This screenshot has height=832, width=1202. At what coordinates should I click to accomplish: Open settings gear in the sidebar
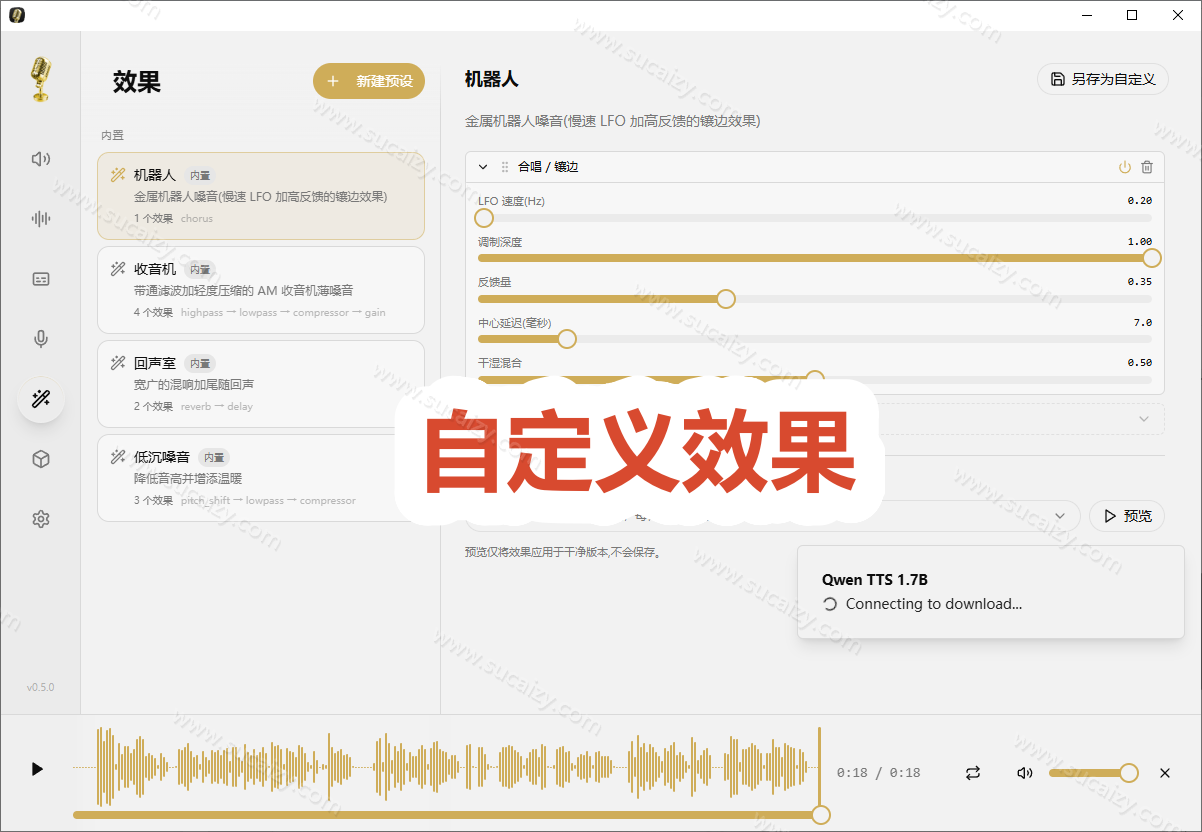41,519
